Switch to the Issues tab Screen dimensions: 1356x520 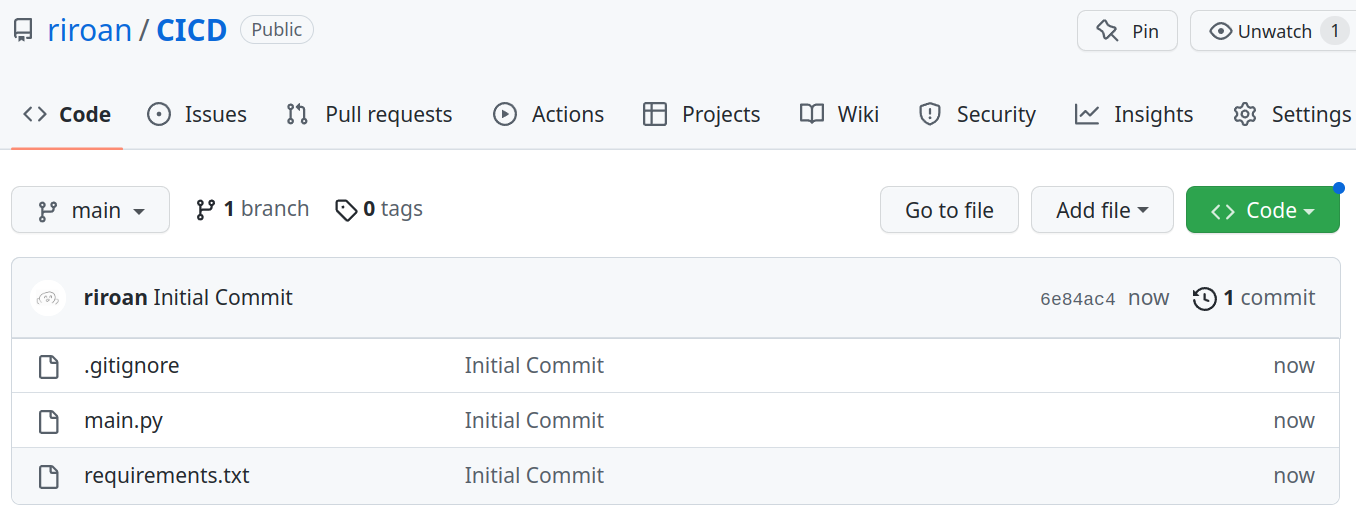click(x=197, y=115)
